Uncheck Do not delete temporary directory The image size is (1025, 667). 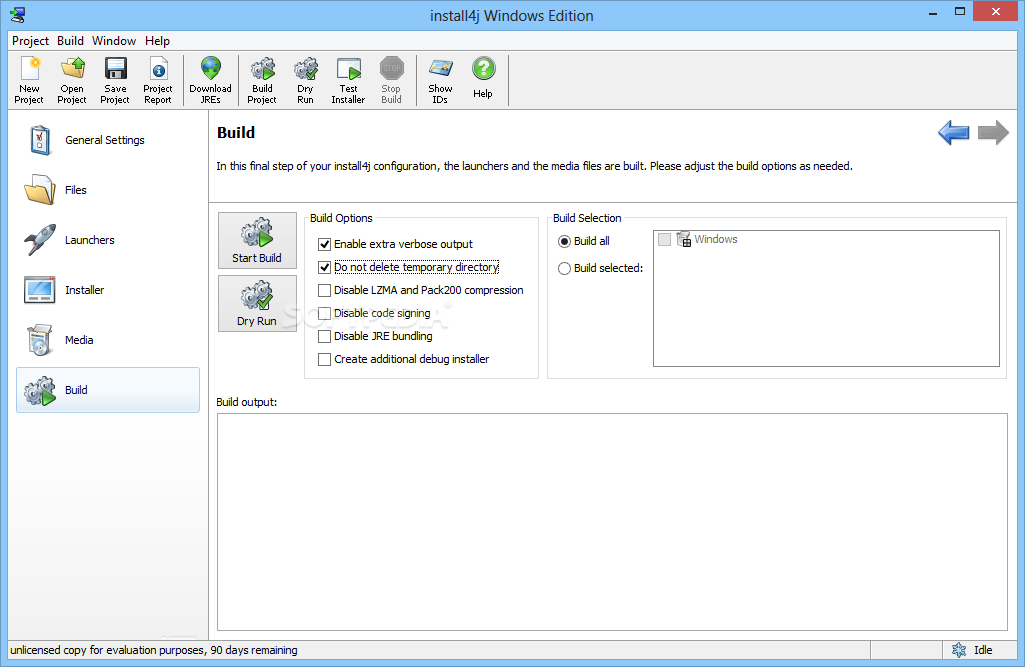324,267
